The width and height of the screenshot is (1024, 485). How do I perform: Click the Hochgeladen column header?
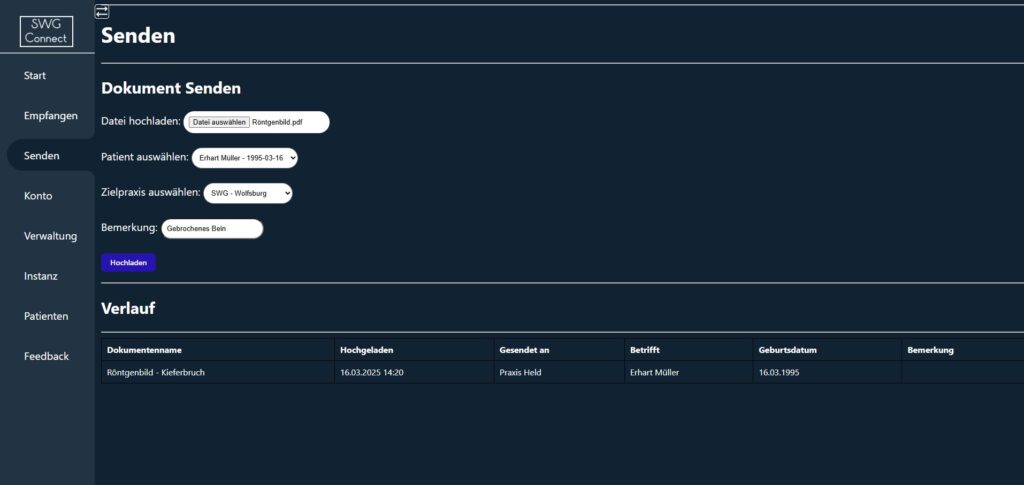tap(414, 350)
